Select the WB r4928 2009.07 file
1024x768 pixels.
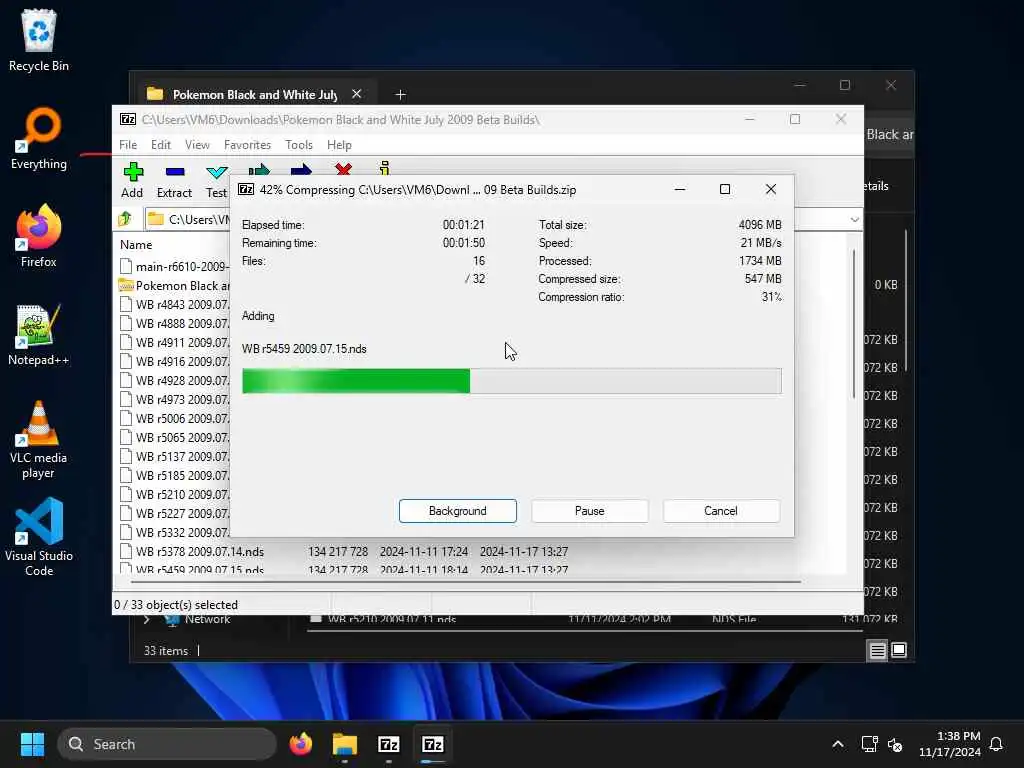click(x=174, y=380)
